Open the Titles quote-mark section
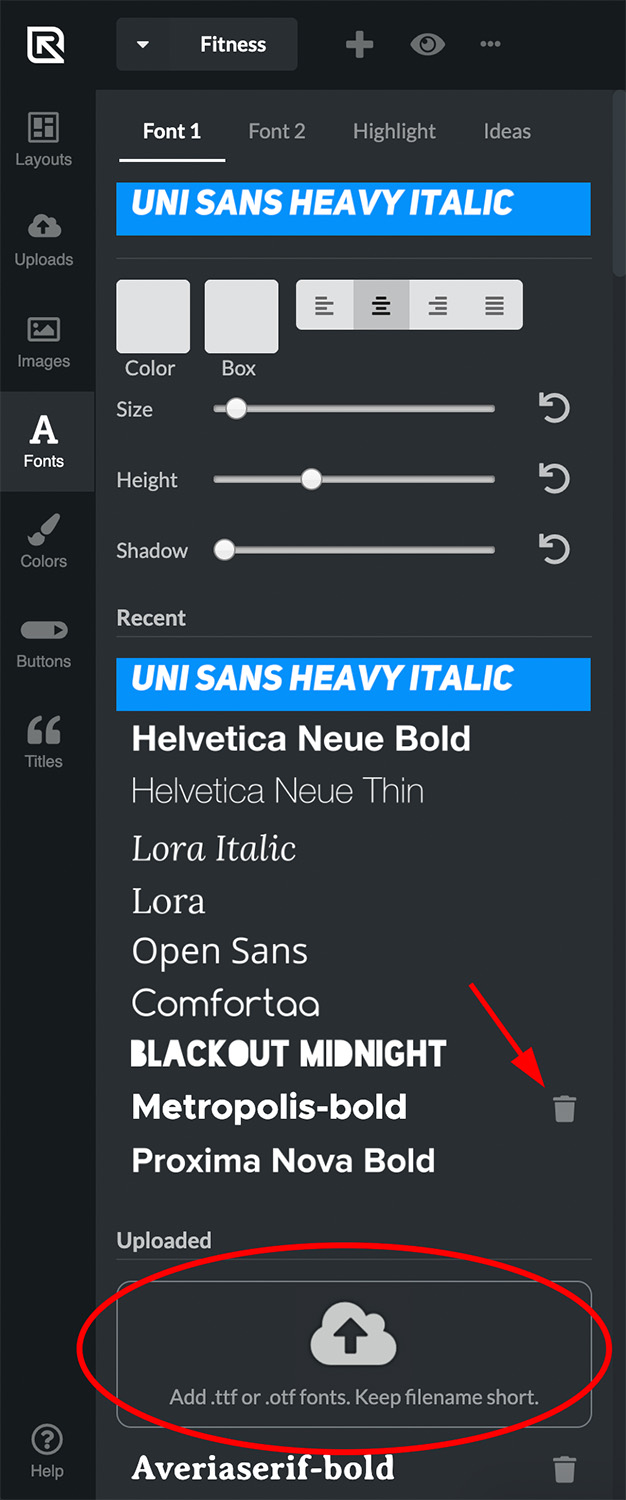 [x=43, y=741]
